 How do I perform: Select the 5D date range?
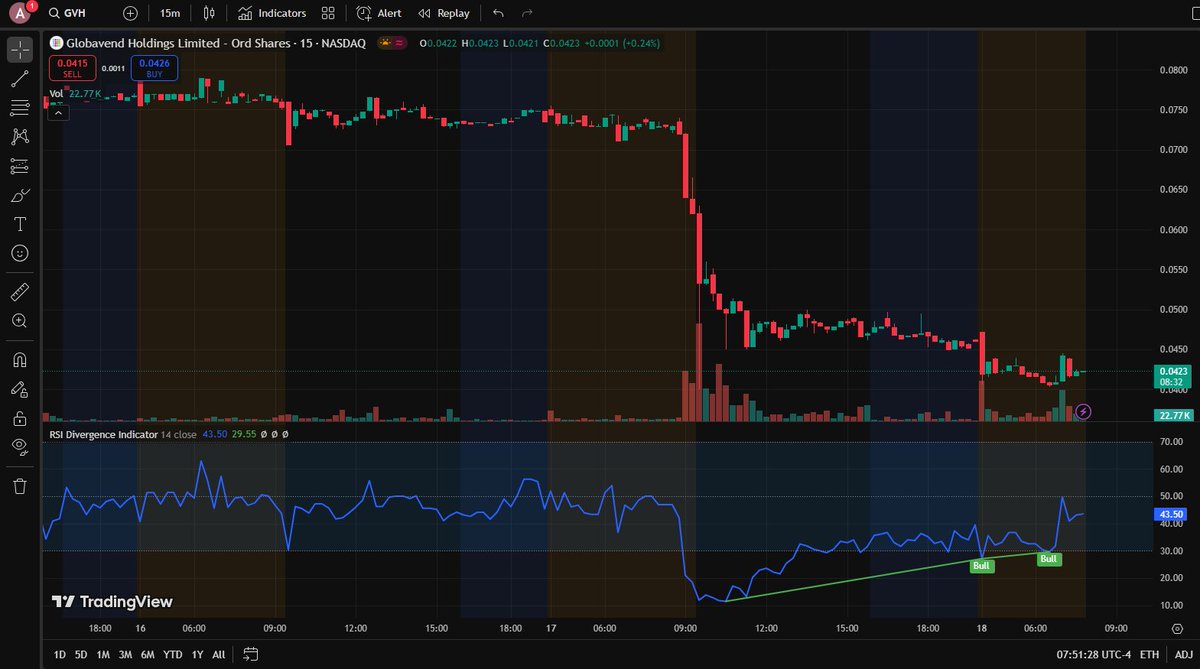[x=80, y=655]
